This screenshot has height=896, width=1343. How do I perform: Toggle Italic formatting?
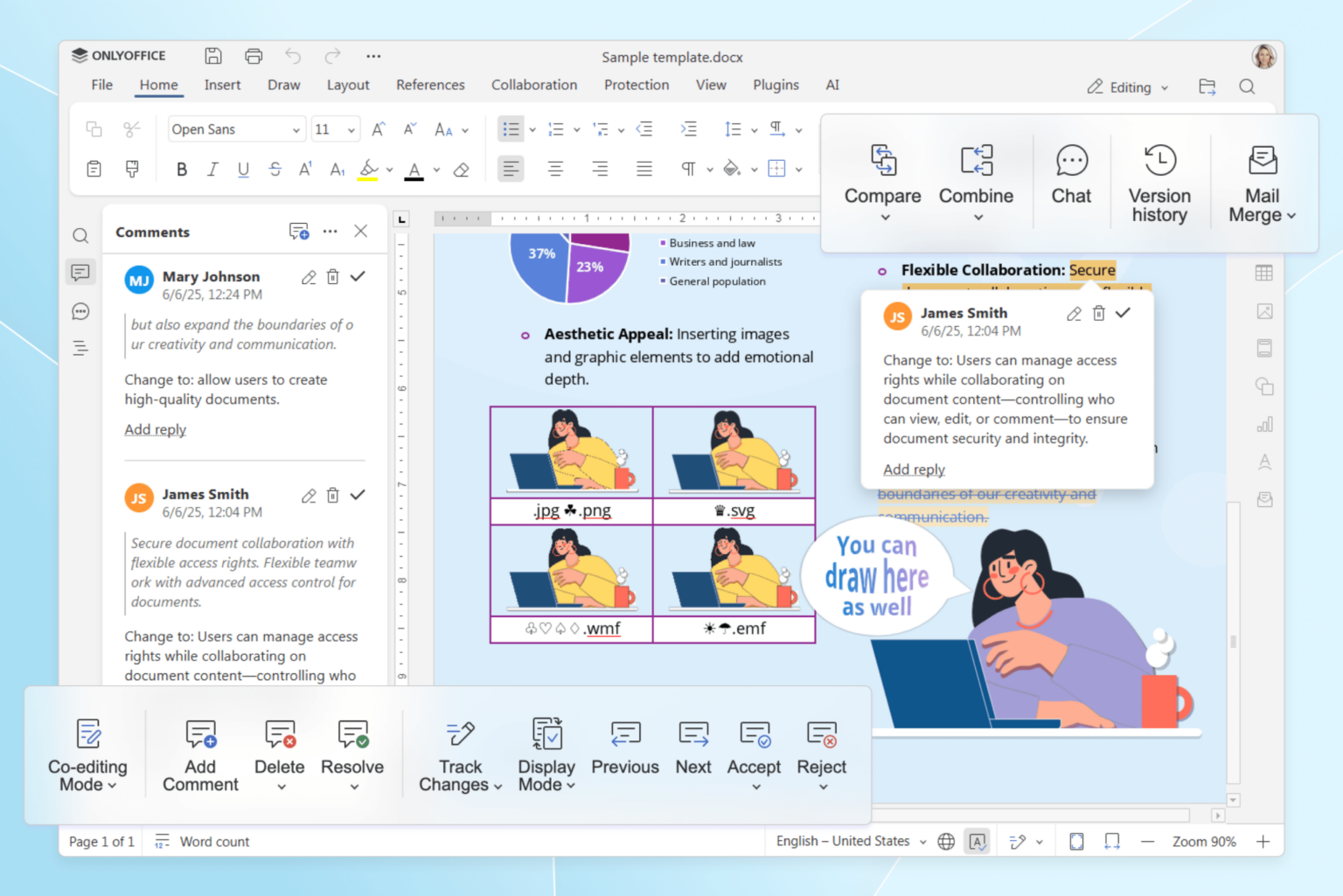click(212, 170)
